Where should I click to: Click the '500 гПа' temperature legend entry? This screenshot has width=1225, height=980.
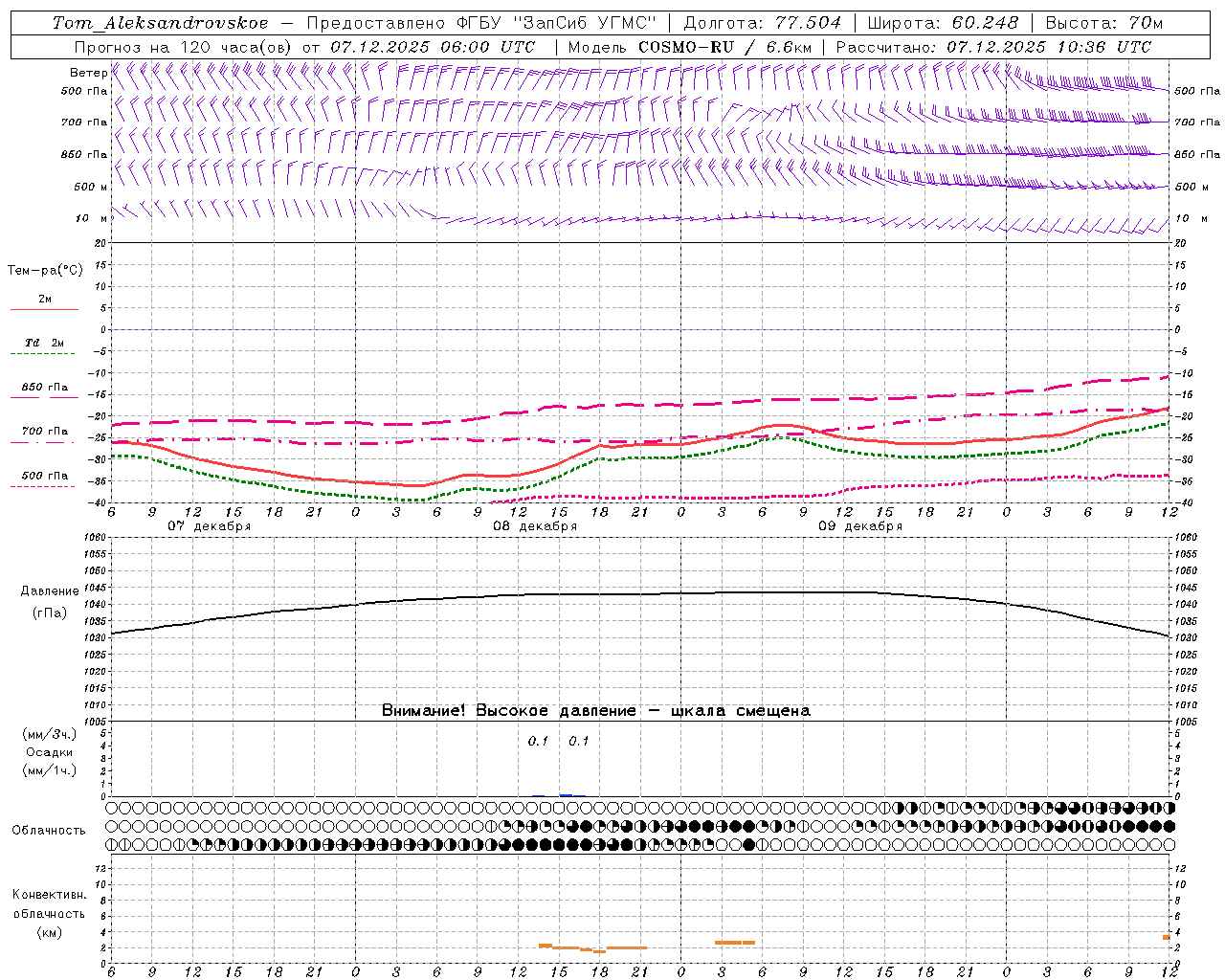coord(45,476)
